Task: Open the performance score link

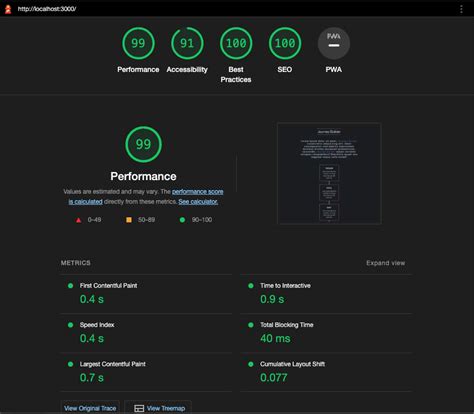Action: click(x=146, y=197)
